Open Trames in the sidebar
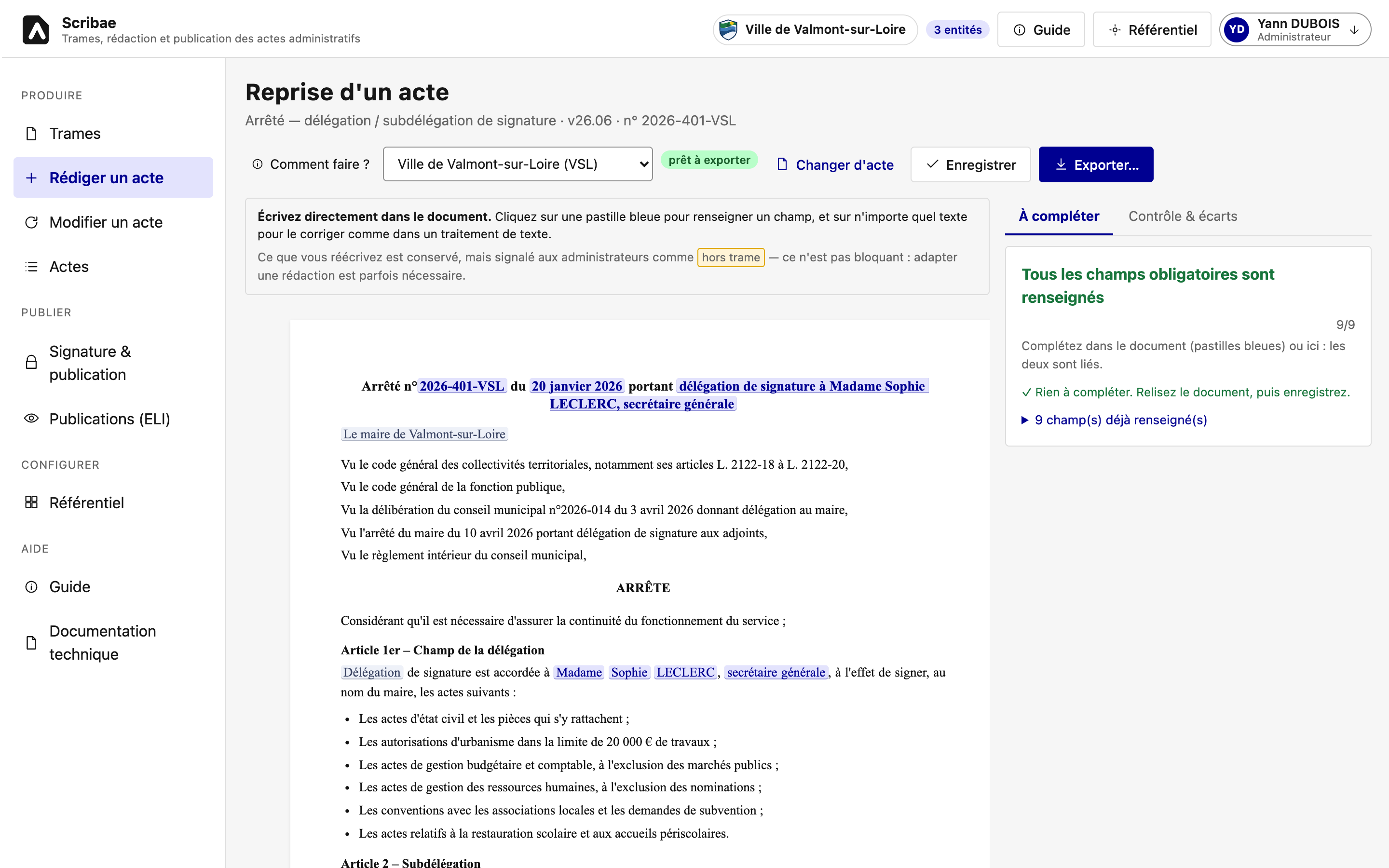1389x868 pixels. (x=113, y=134)
